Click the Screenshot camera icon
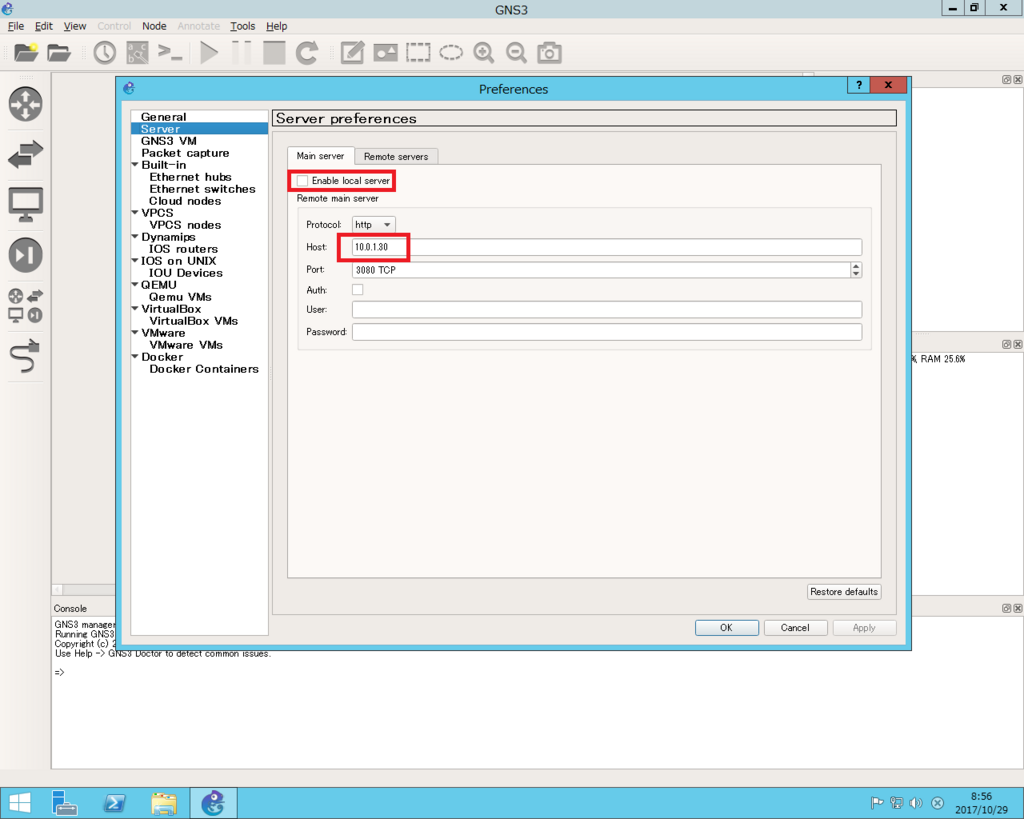Viewport: 1024px width, 819px height. pos(549,52)
